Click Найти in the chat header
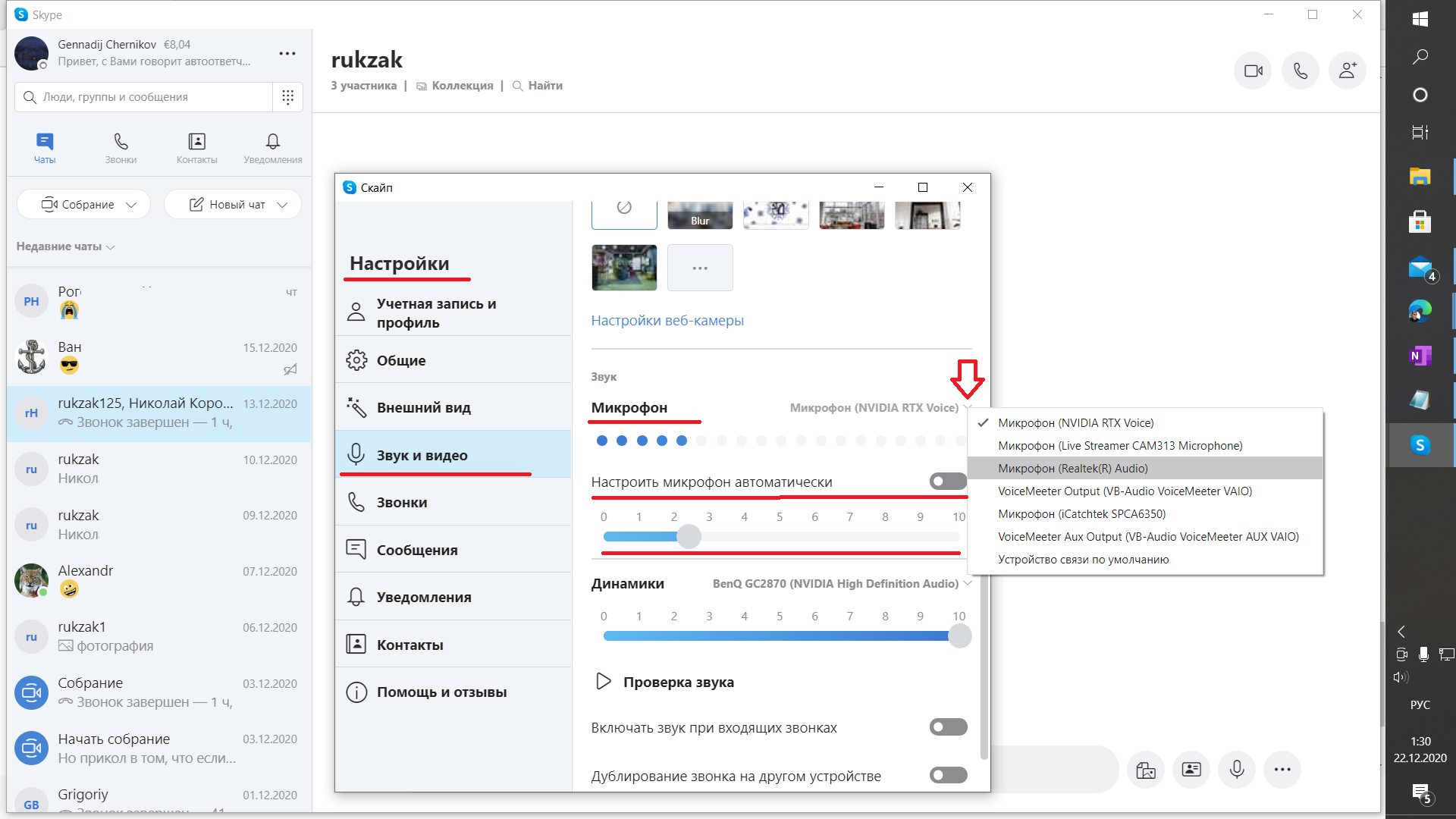Image resolution: width=1456 pixels, height=819 pixels. point(538,86)
